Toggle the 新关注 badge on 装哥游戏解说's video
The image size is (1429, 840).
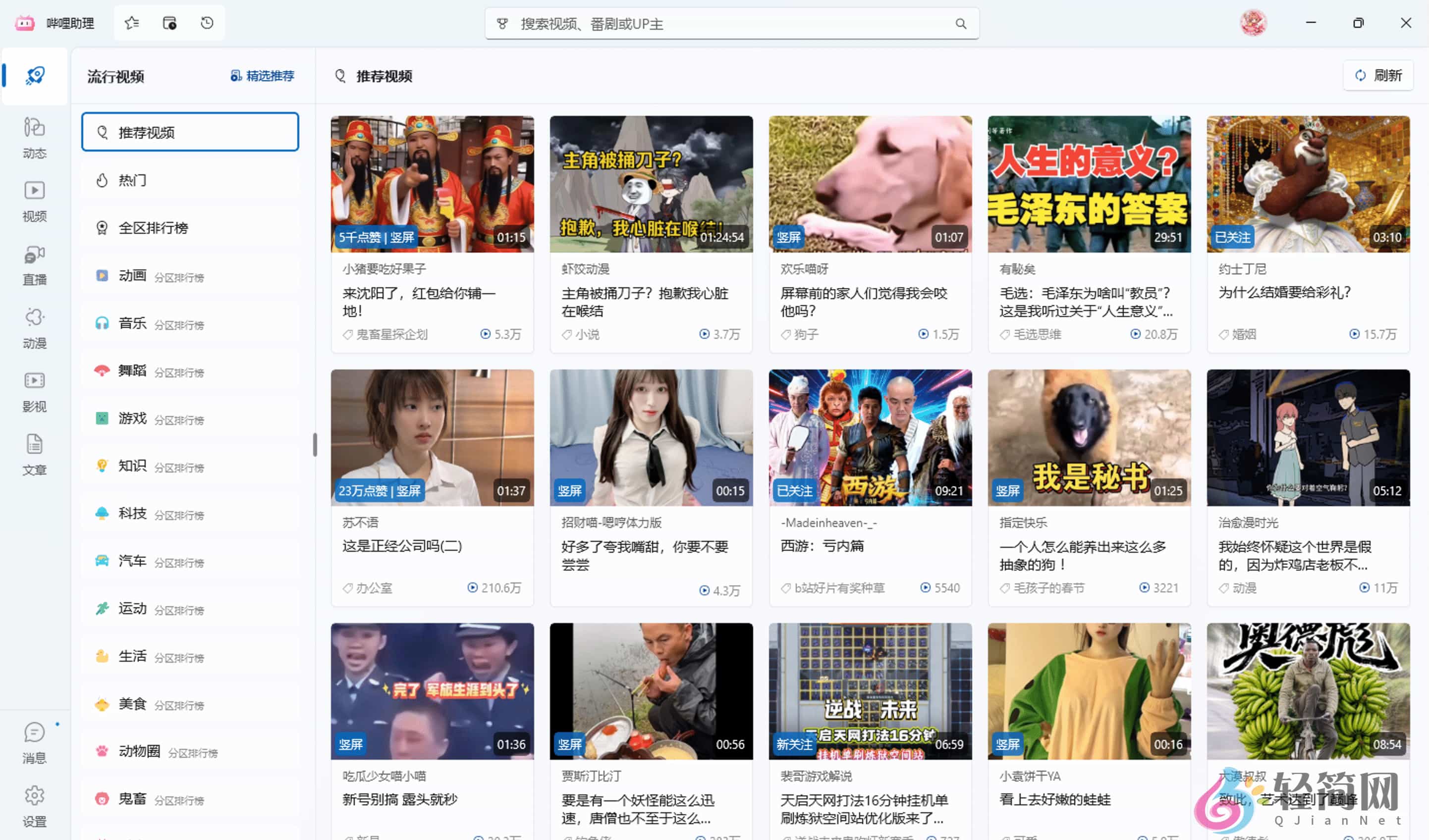click(795, 745)
